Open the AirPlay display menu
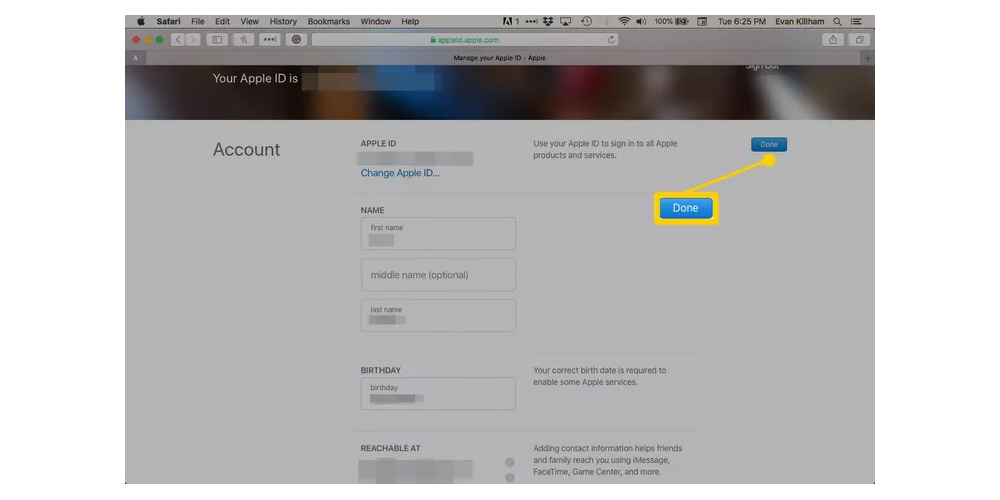 (566, 21)
